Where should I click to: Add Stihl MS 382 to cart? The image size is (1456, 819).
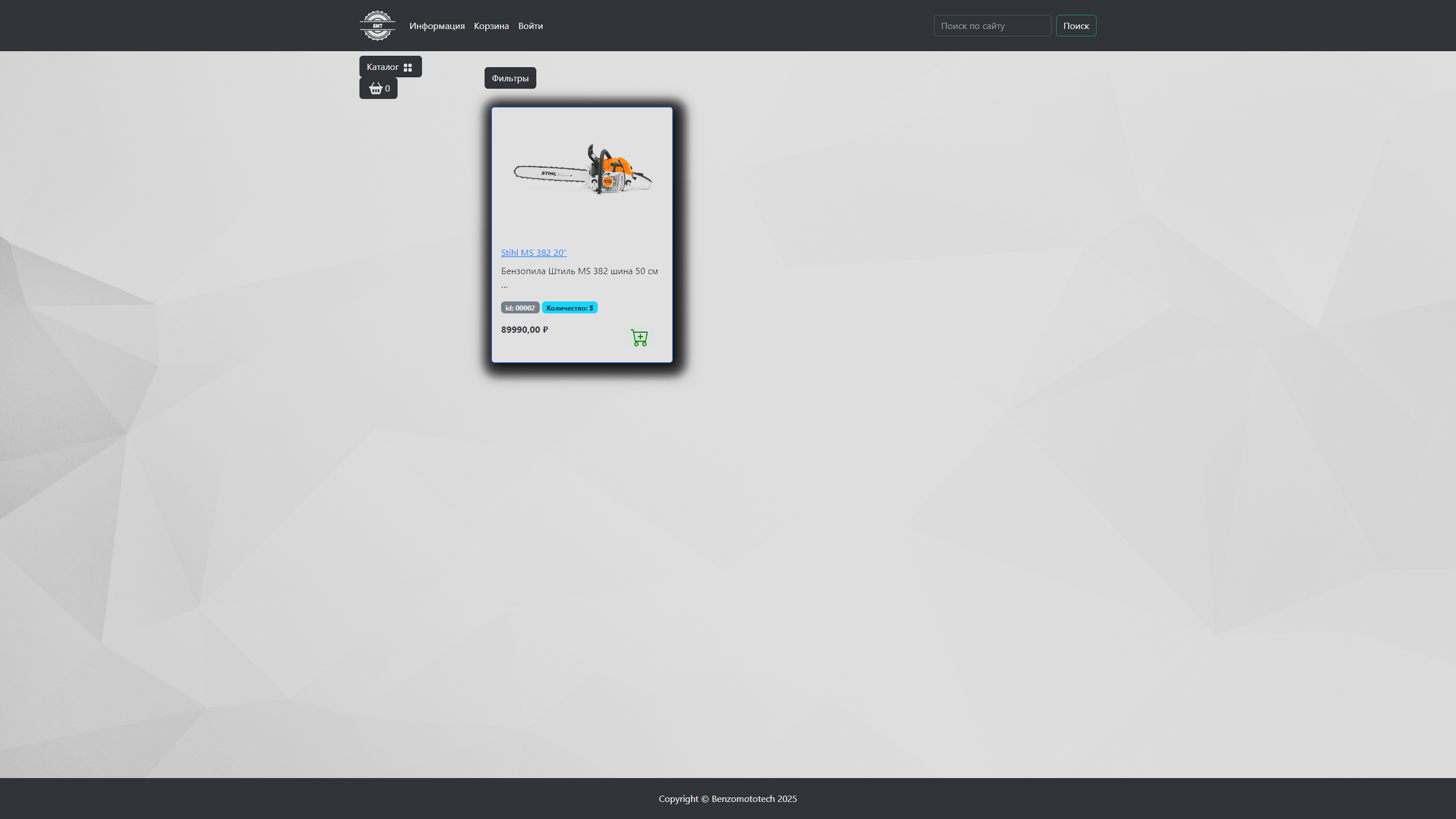point(639,338)
